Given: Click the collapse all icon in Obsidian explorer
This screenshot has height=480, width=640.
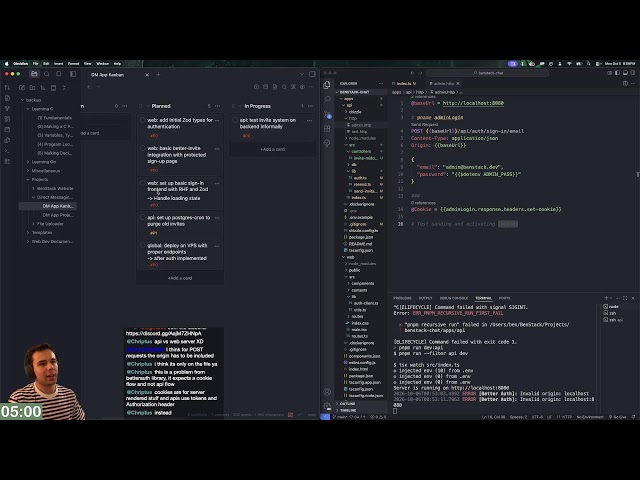Looking at the screenshot, I should [x=64, y=87].
